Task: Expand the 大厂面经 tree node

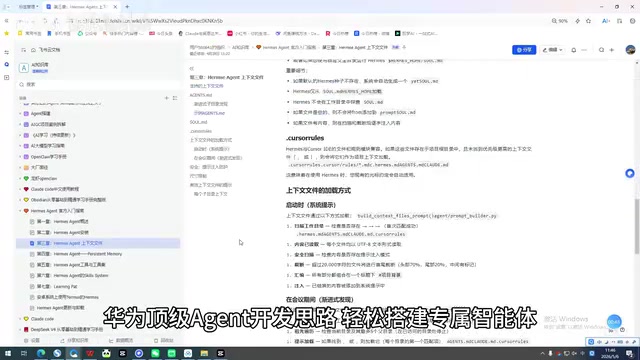Action: (x=20, y=167)
